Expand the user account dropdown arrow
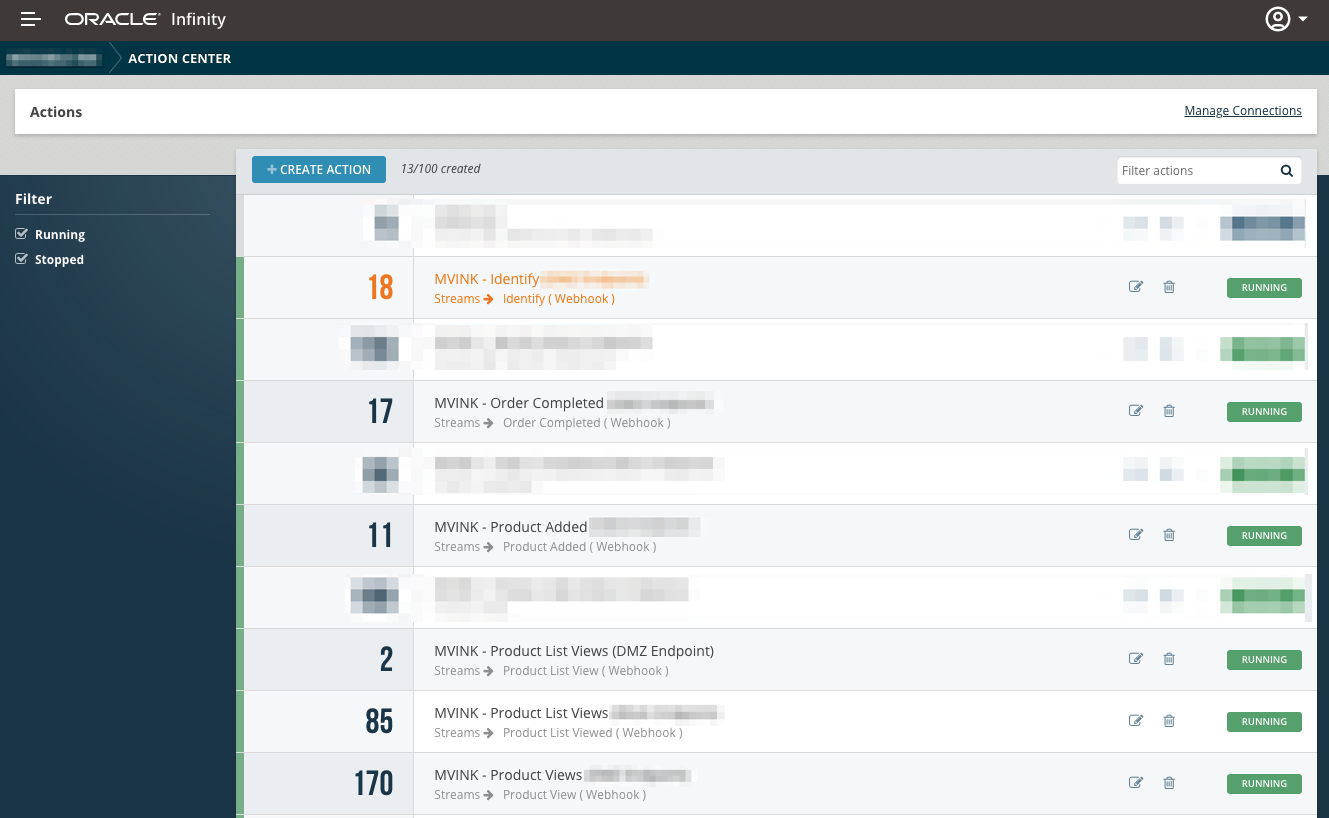 point(1303,20)
